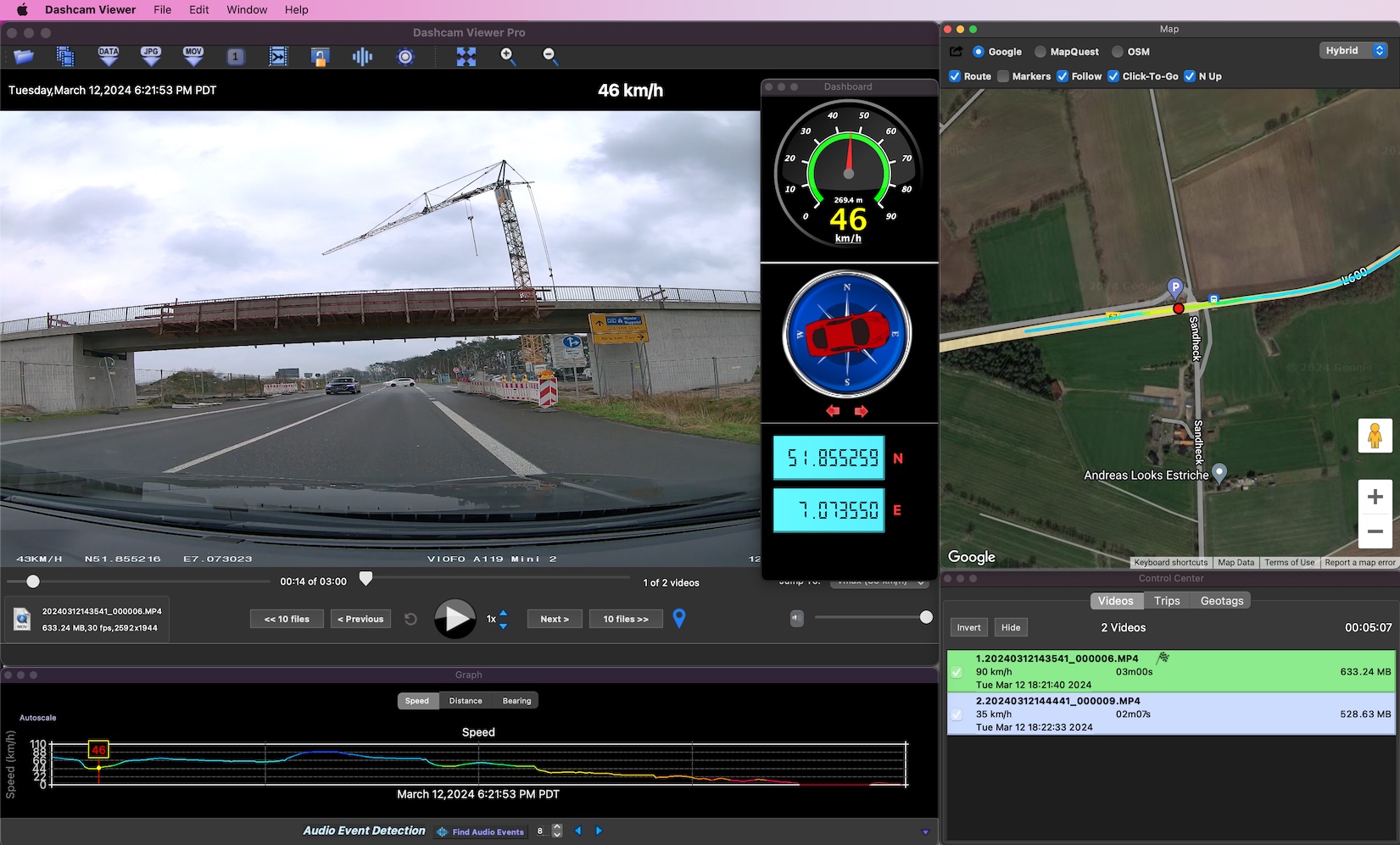Image resolution: width=1400 pixels, height=845 pixels.
Task: Toggle the Click-To-Go checkbox
Action: point(1113,76)
